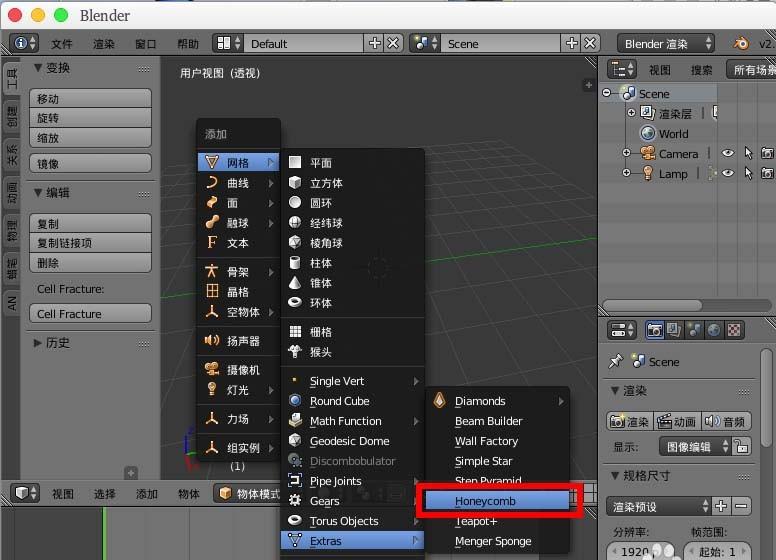Open the World properties tab
776x560 pixels.
pyautogui.click(x=714, y=330)
